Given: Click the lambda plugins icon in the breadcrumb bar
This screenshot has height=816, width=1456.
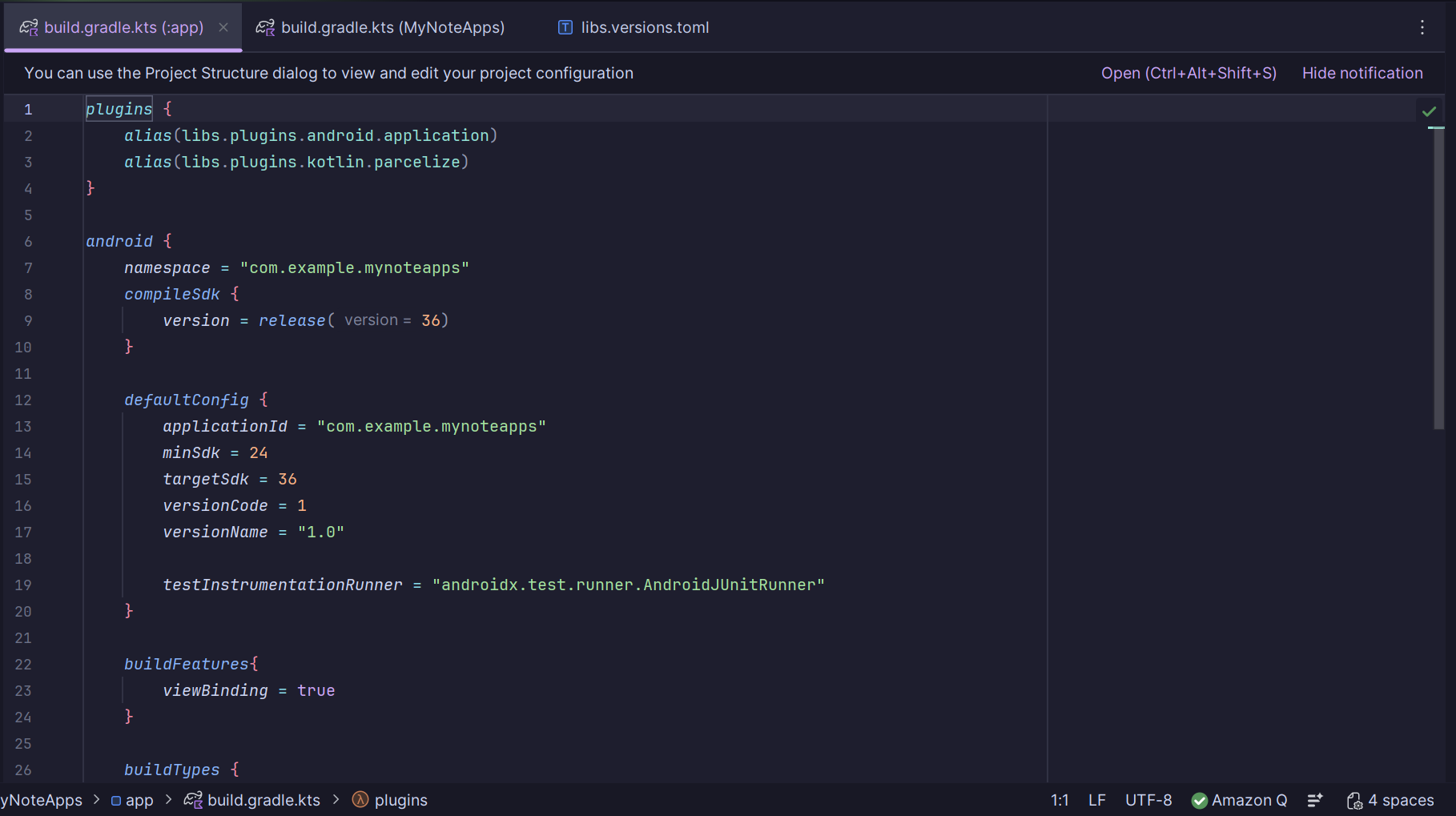Looking at the screenshot, I should point(361,800).
